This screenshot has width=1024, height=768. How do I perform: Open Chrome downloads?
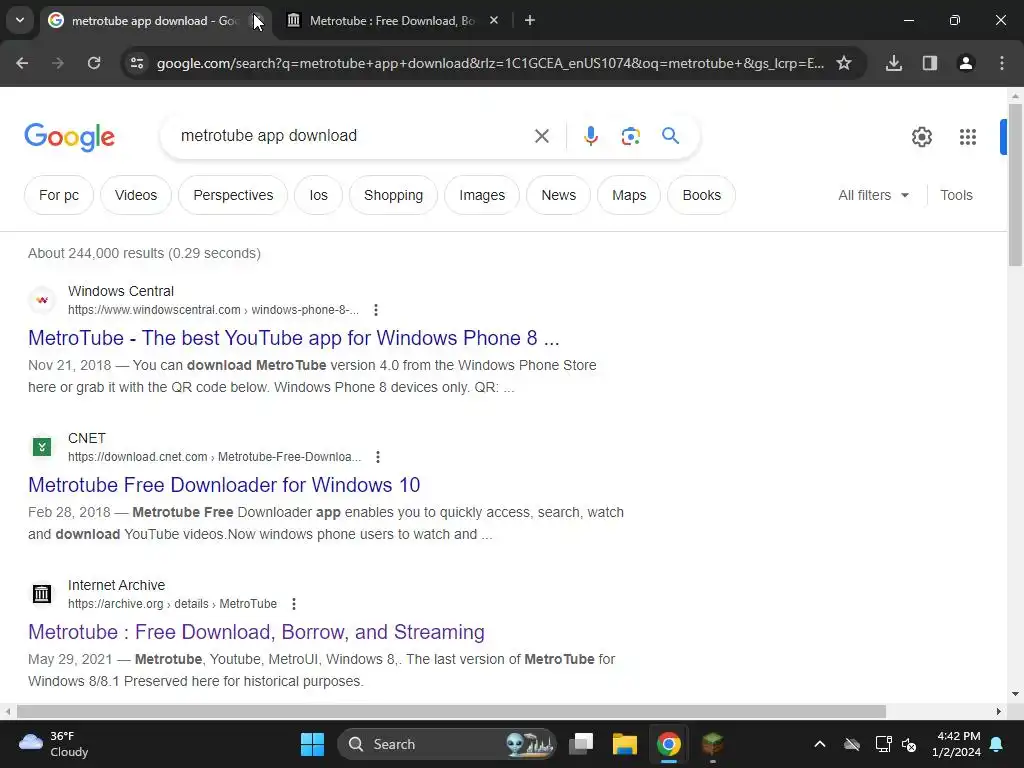click(x=894, y=63)
